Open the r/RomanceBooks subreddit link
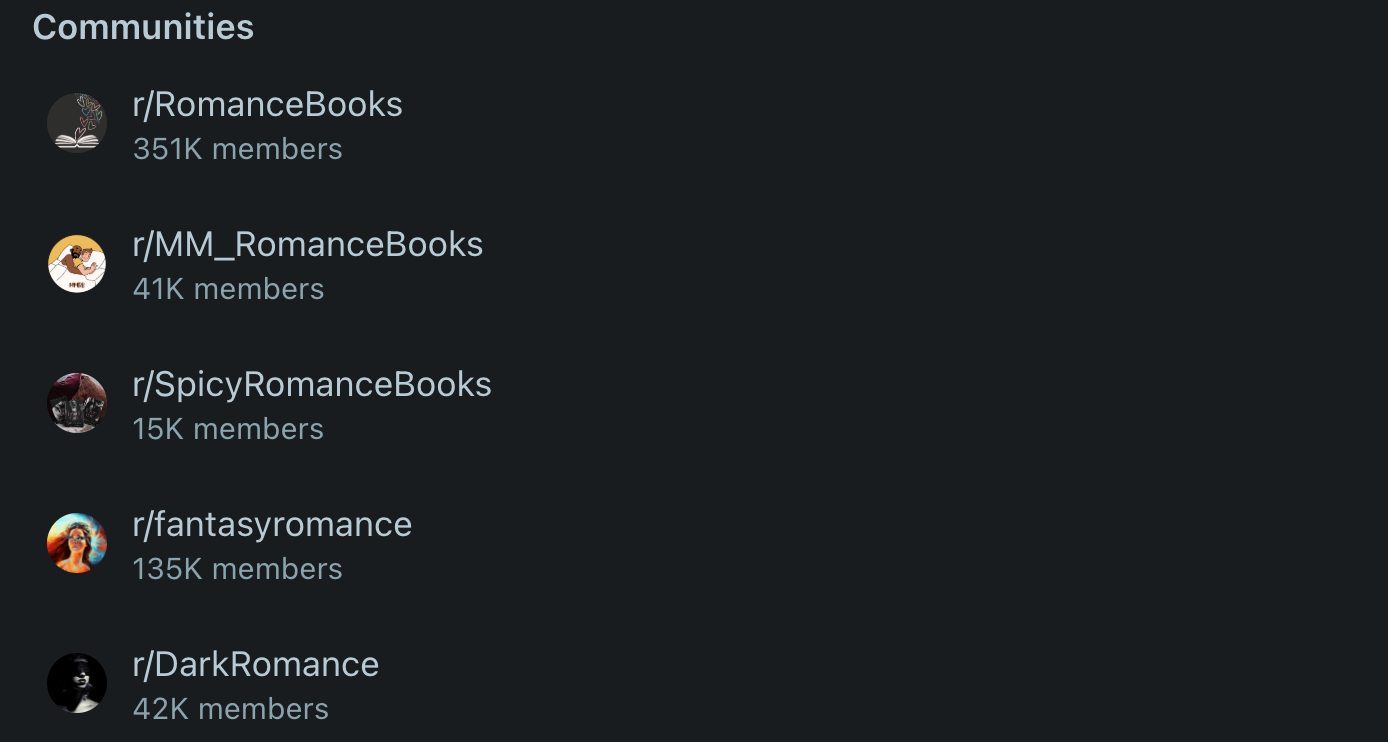This screenshot has height=742, width=1388. tap(268, 104)
